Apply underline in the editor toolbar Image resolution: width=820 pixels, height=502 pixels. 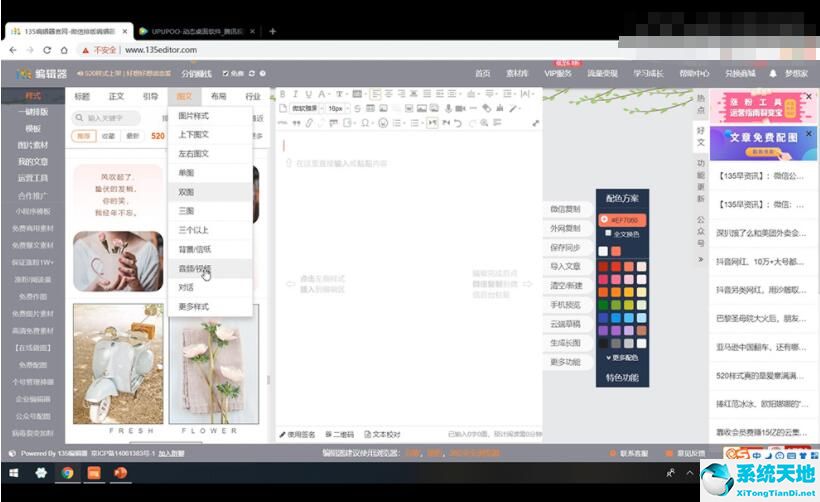(x=309, y=94)
